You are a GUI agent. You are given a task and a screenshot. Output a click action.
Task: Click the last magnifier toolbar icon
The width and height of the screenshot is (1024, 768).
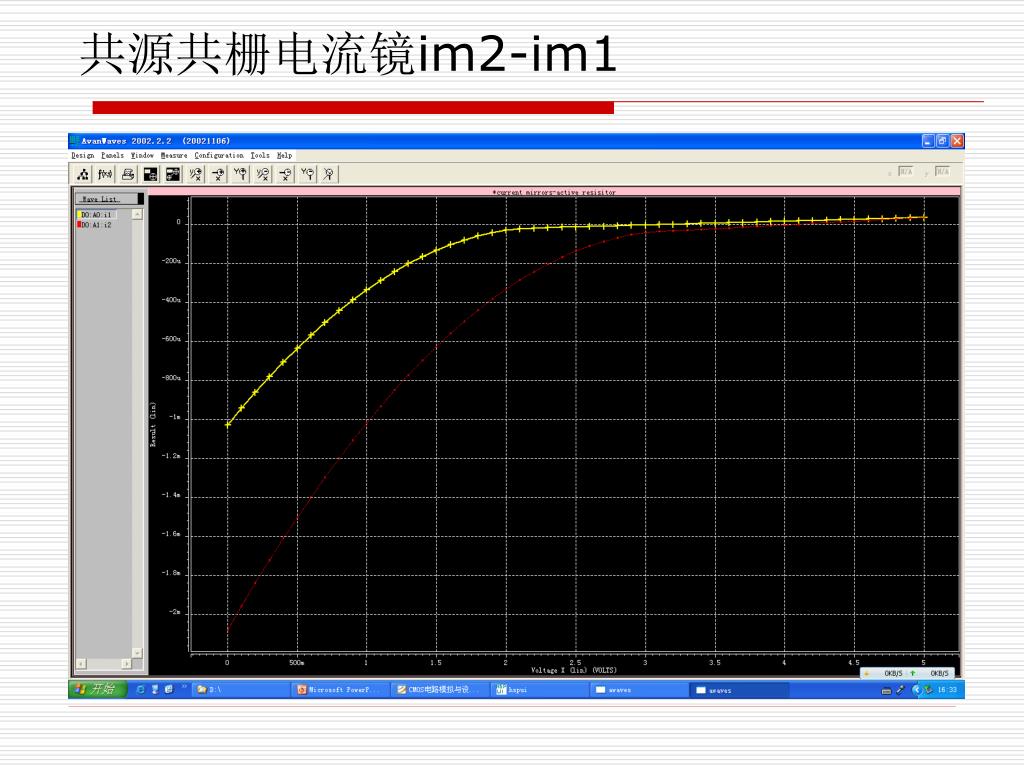(329, 174)
